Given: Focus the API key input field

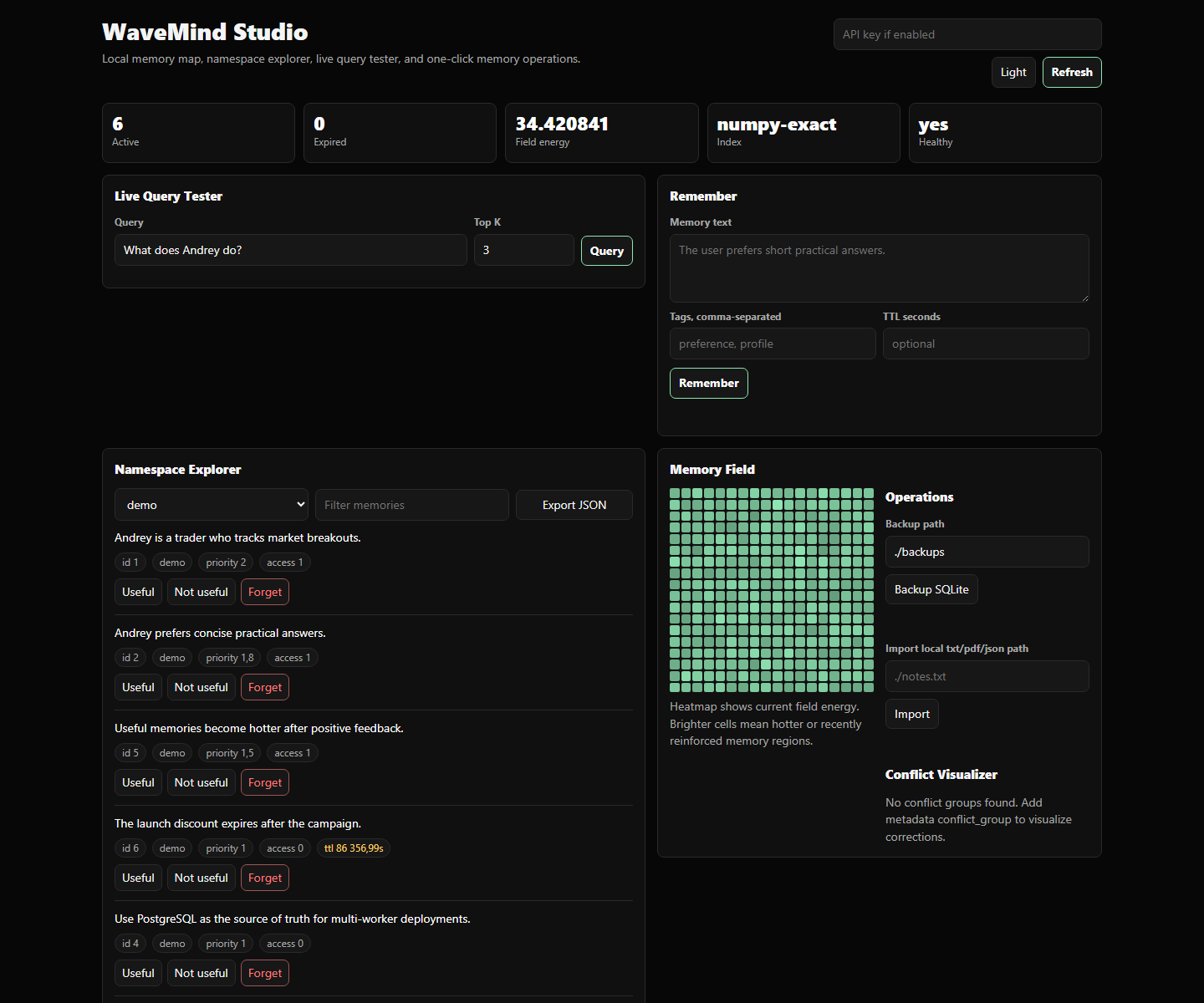Looking at the screenshot, I should pyautogui.click(x=967, y=34).
